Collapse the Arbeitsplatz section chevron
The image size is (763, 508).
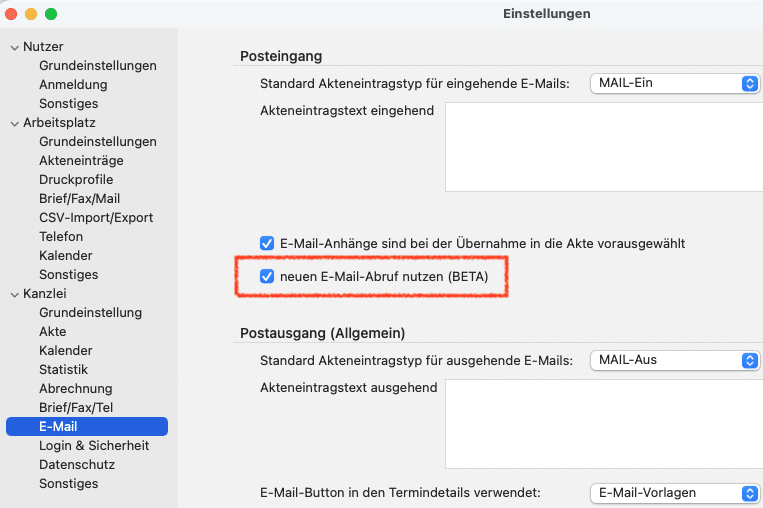point(14,123)
